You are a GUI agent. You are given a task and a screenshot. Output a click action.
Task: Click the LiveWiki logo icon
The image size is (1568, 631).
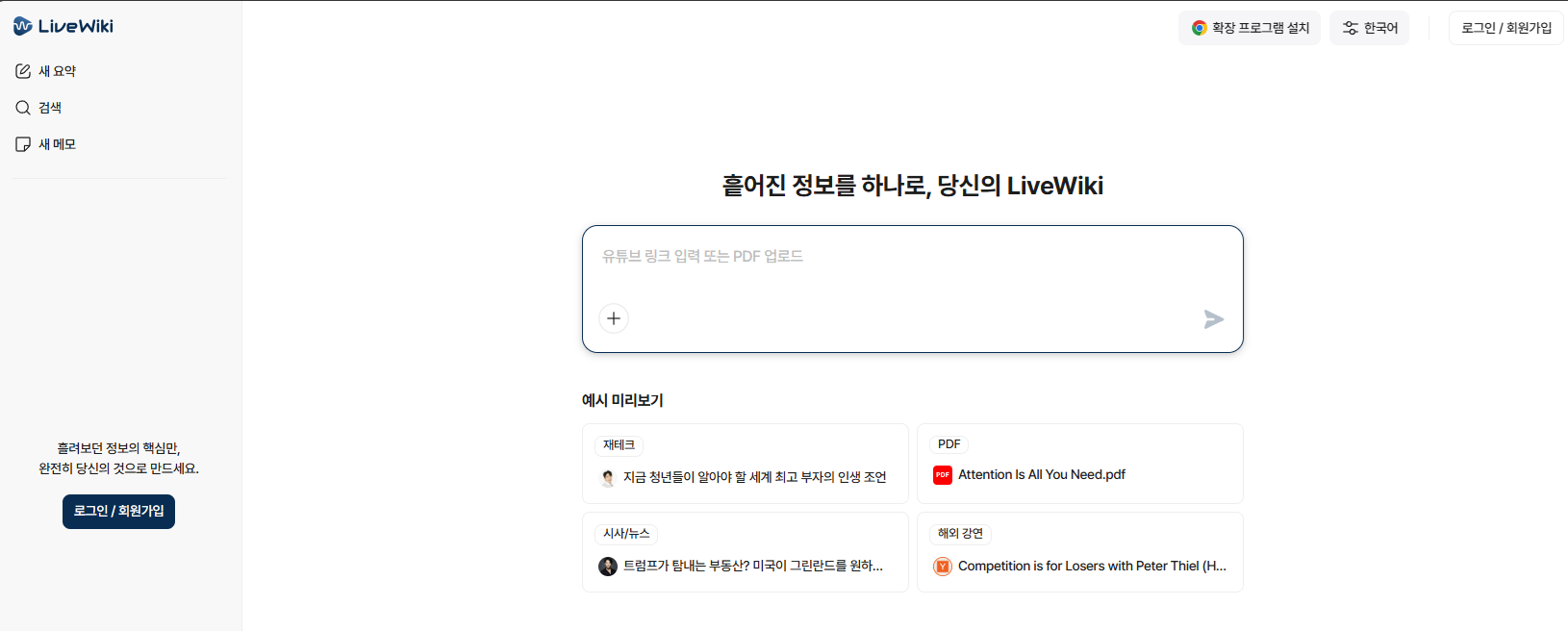click(x=23, y=26)
